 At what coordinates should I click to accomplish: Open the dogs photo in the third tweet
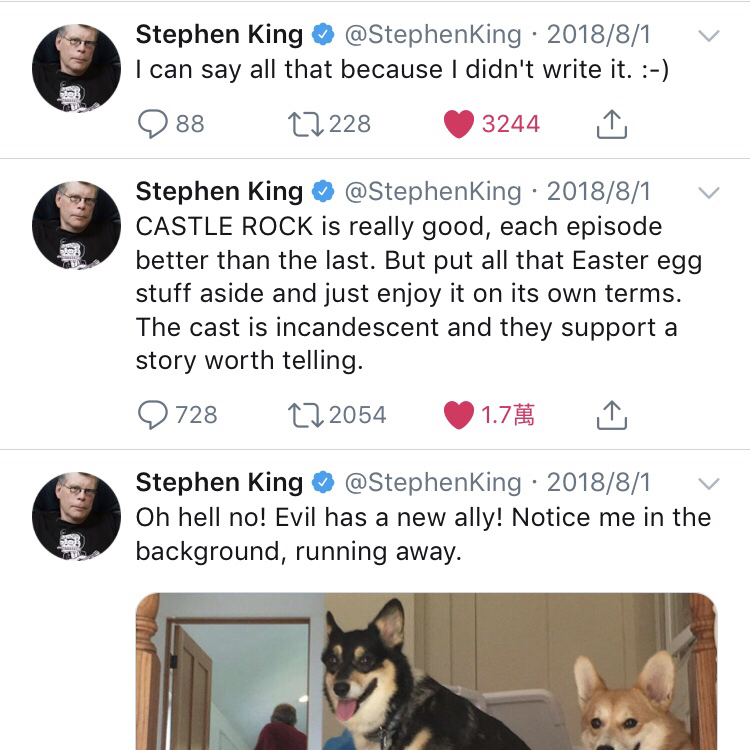pos(426,670)
